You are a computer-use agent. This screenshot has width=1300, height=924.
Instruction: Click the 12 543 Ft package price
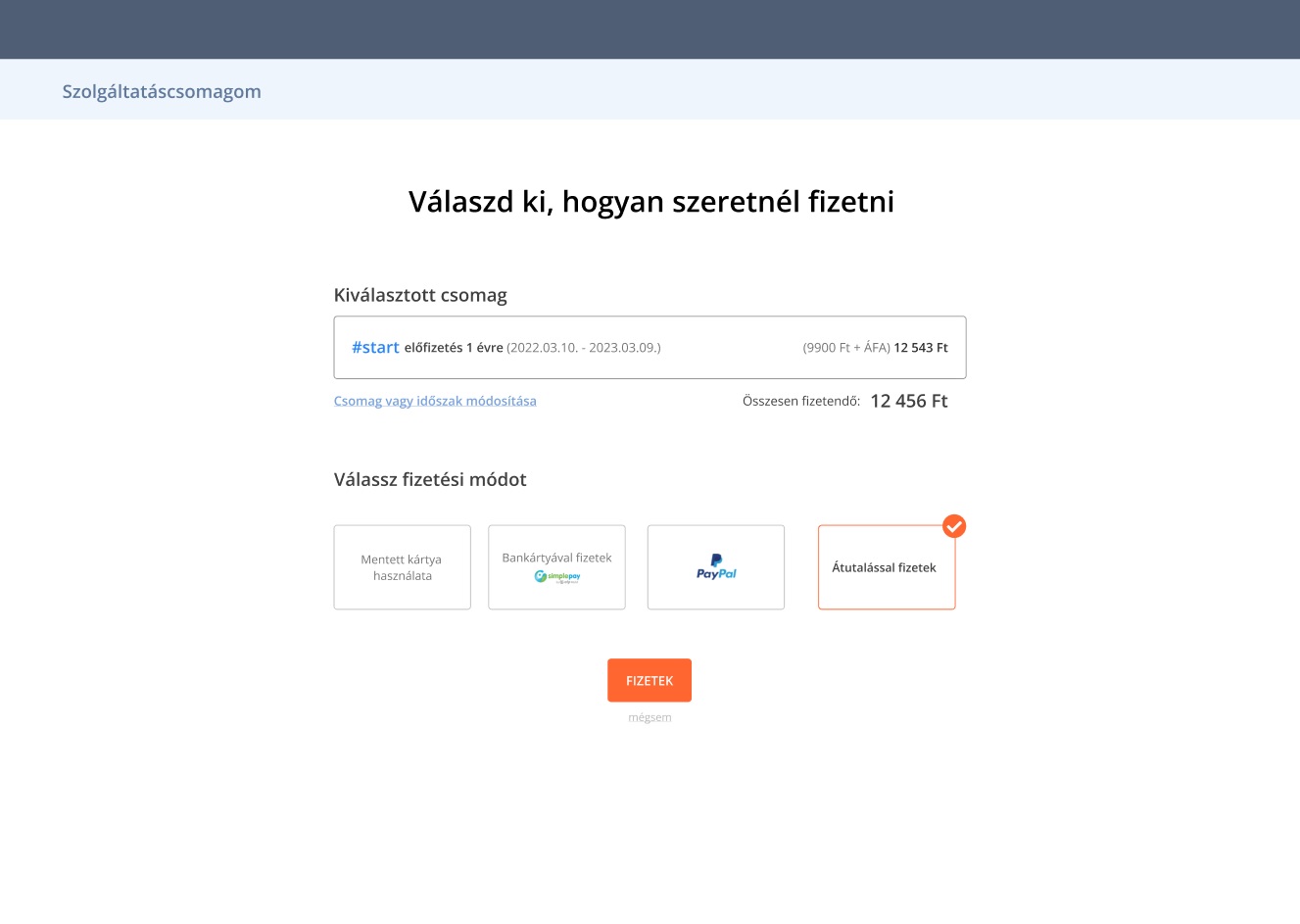[921, 348]
